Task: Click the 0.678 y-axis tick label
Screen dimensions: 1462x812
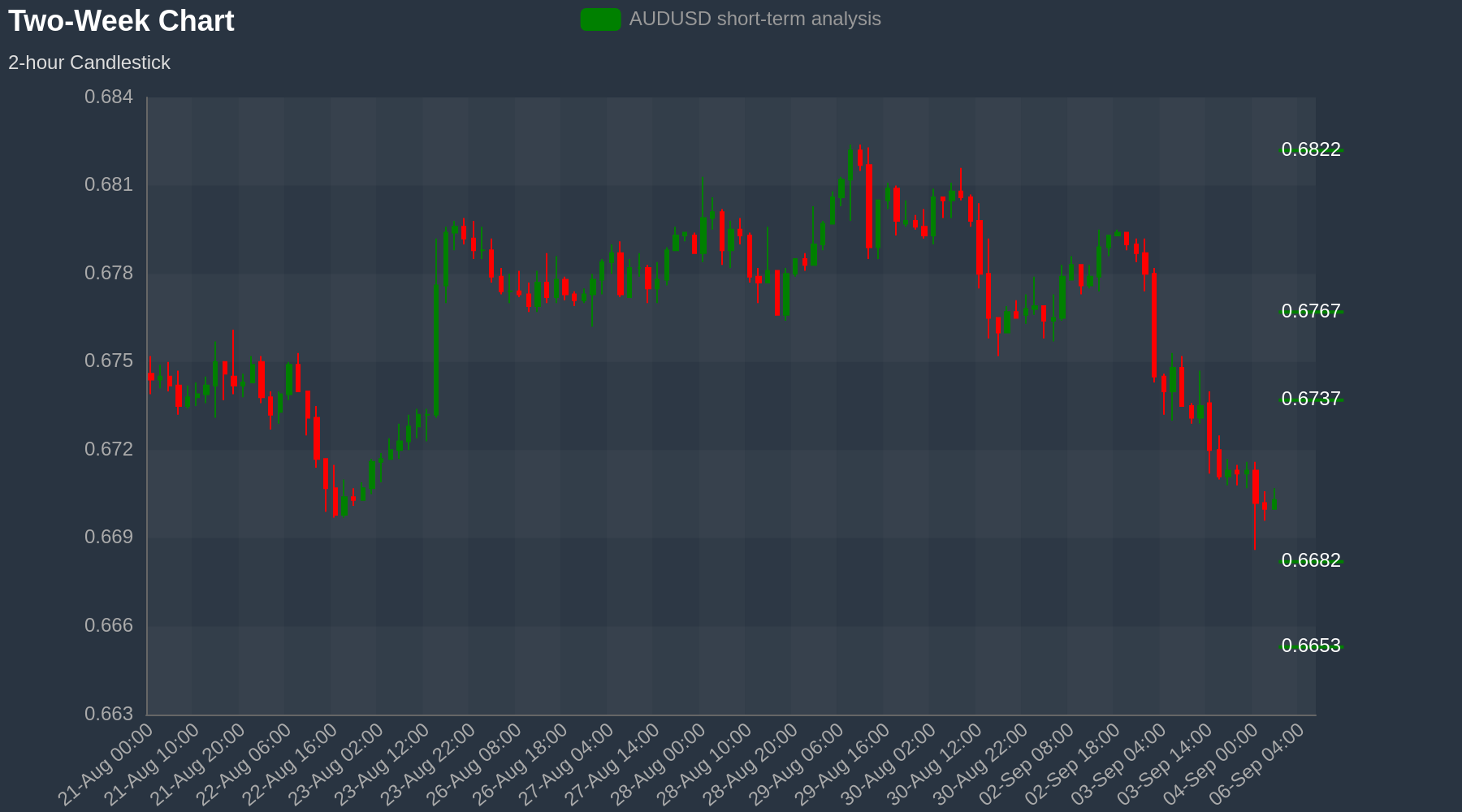Action: coord(109,273)
